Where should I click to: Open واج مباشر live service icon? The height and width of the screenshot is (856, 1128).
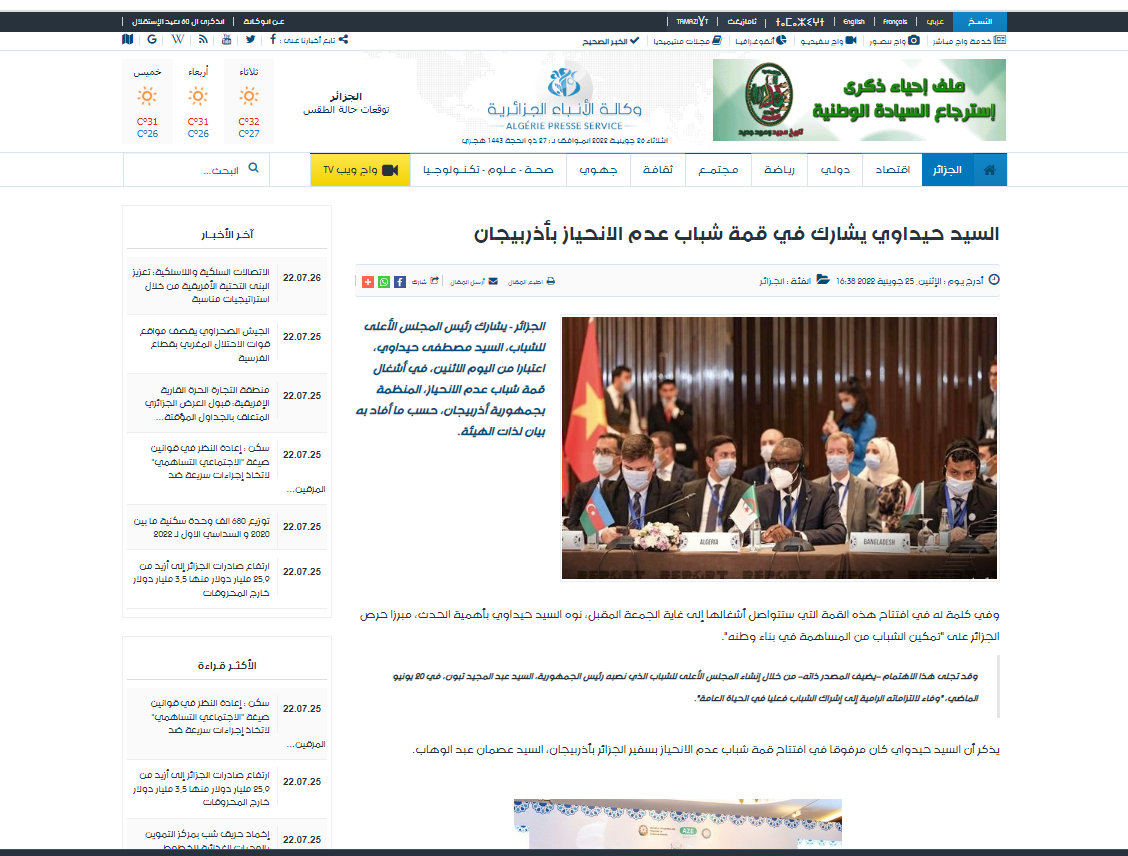coord(1000,40)
